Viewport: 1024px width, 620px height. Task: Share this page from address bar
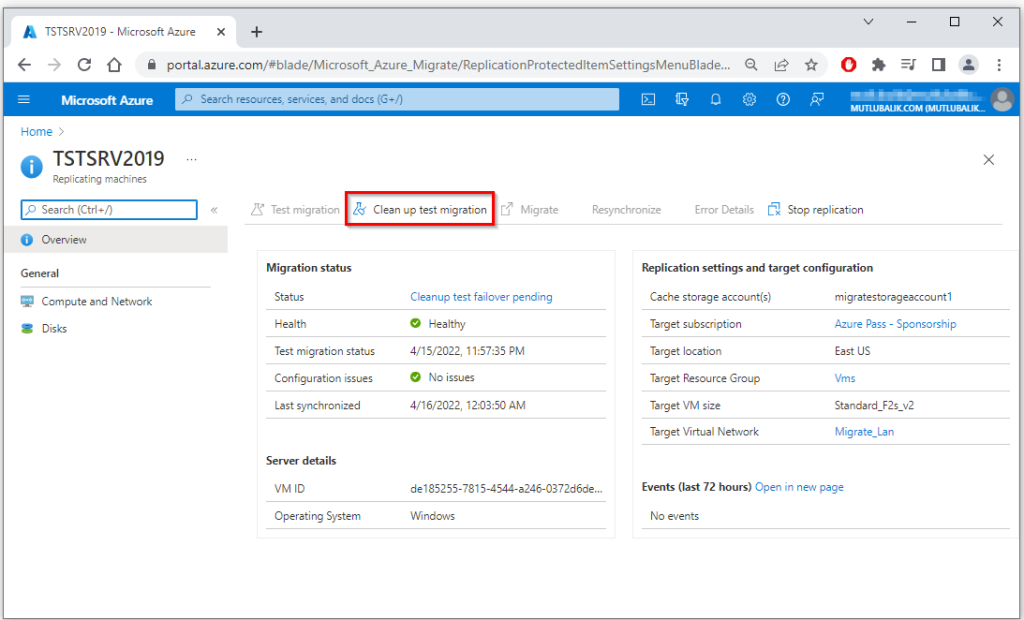[x=781, y=65]
